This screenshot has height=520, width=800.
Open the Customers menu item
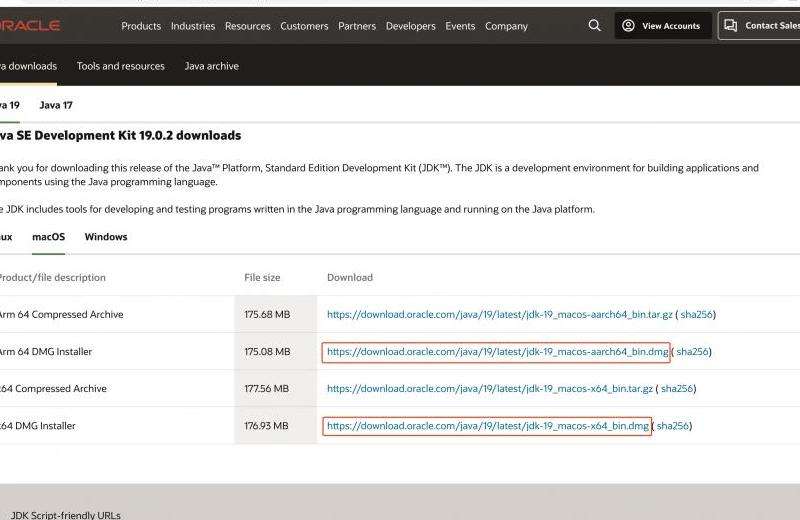[304, 26]
